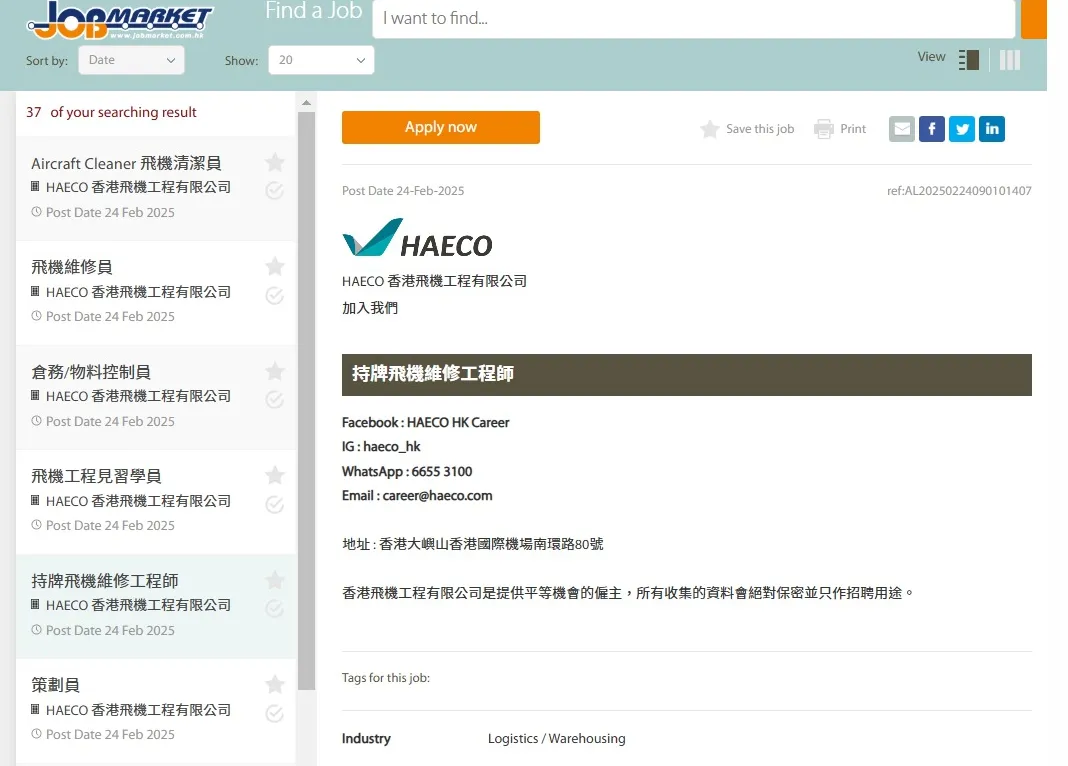This screenshot has height=766, width=1068.
Task: Star the 倉務/物料控制員 job
Action: click(275, 371)
